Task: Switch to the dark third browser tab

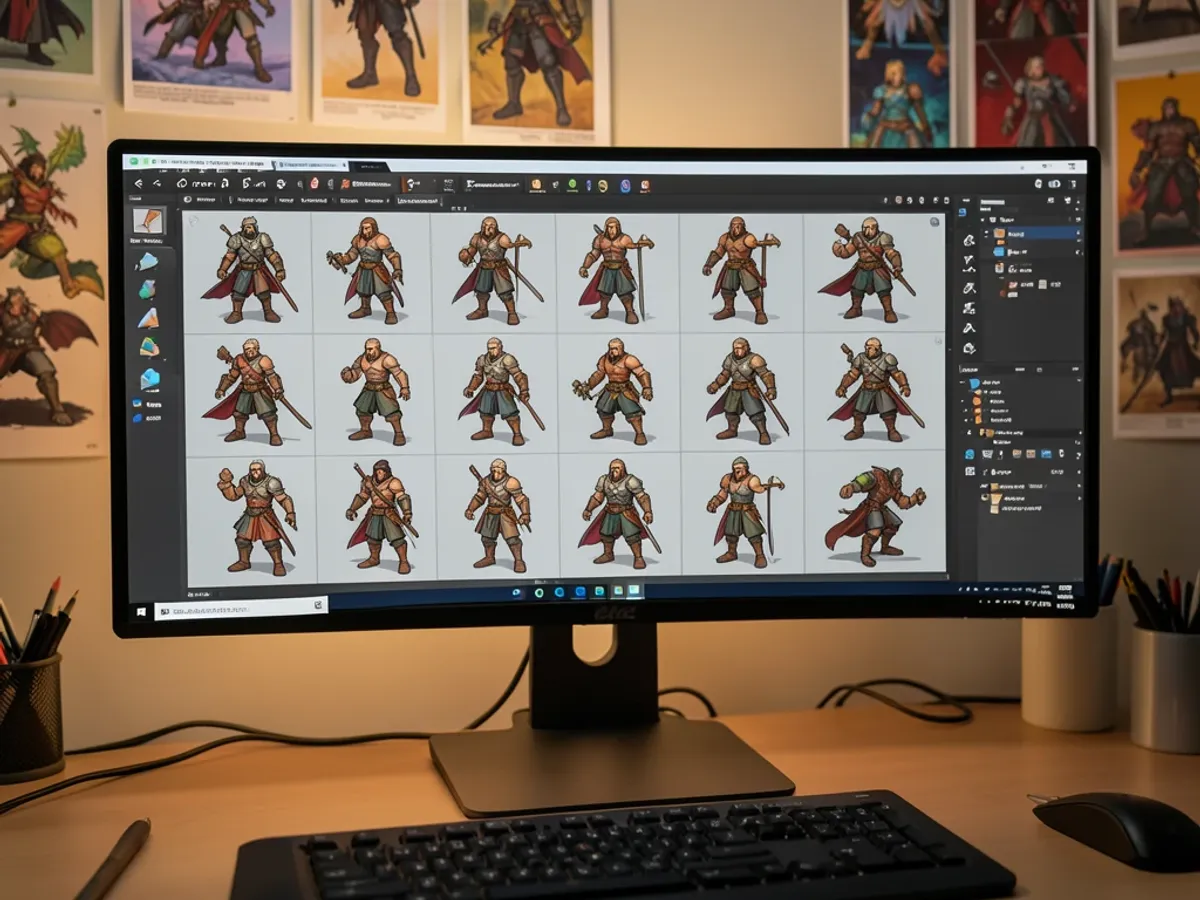Action: pos(369,166)
